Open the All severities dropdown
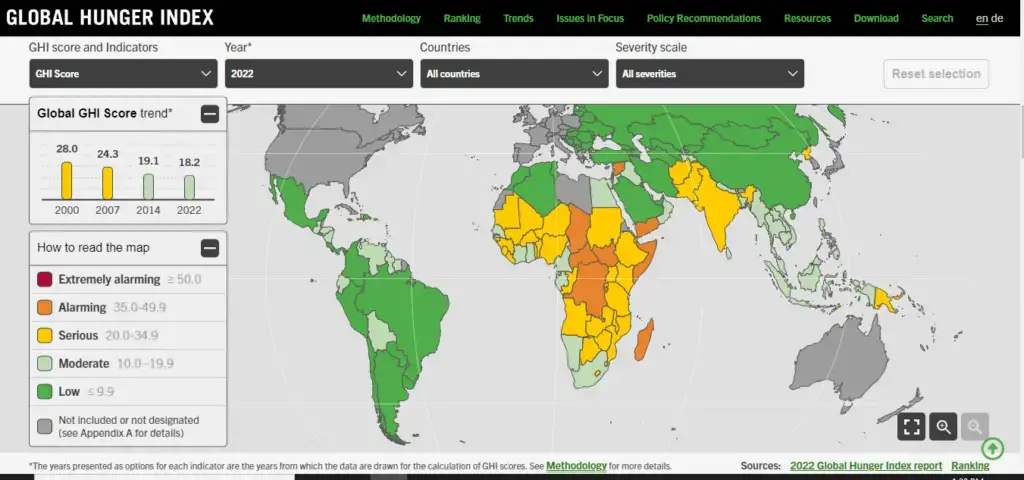Image resolution: width=1024 pixels, height=480 pixels. [x=710, y=74]
